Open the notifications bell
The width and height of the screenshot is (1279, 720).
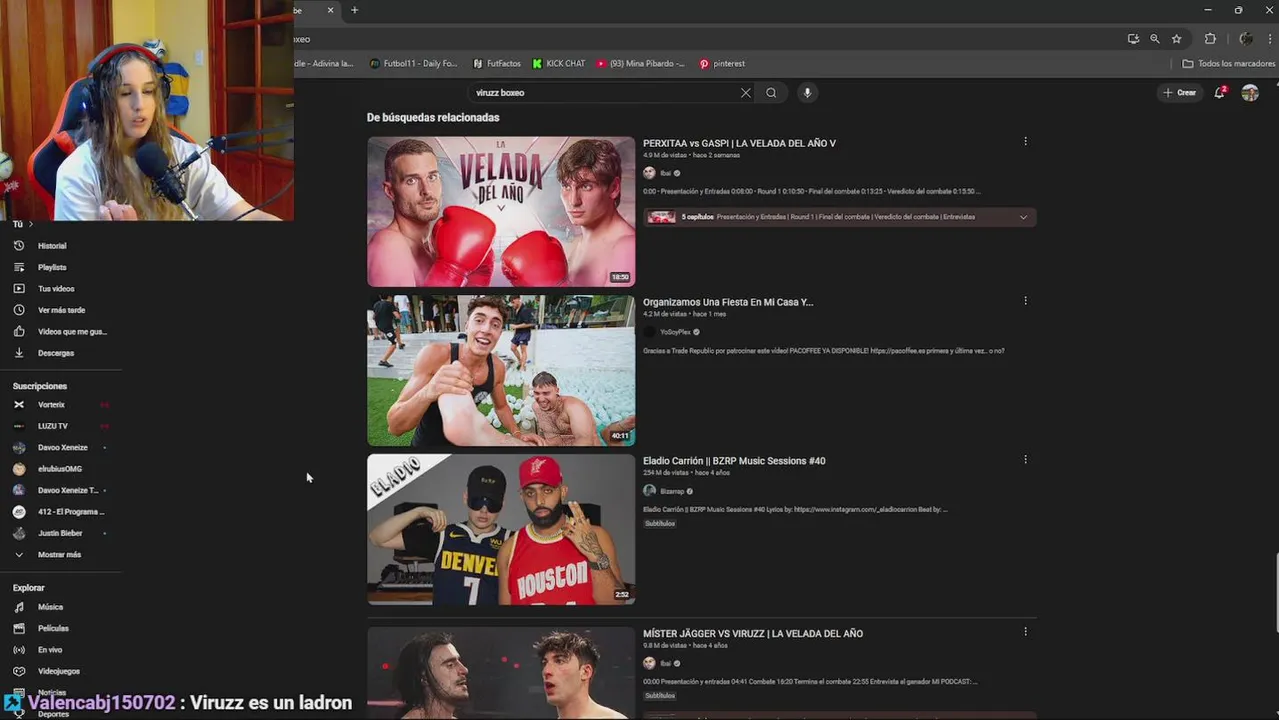[1219, 92]
